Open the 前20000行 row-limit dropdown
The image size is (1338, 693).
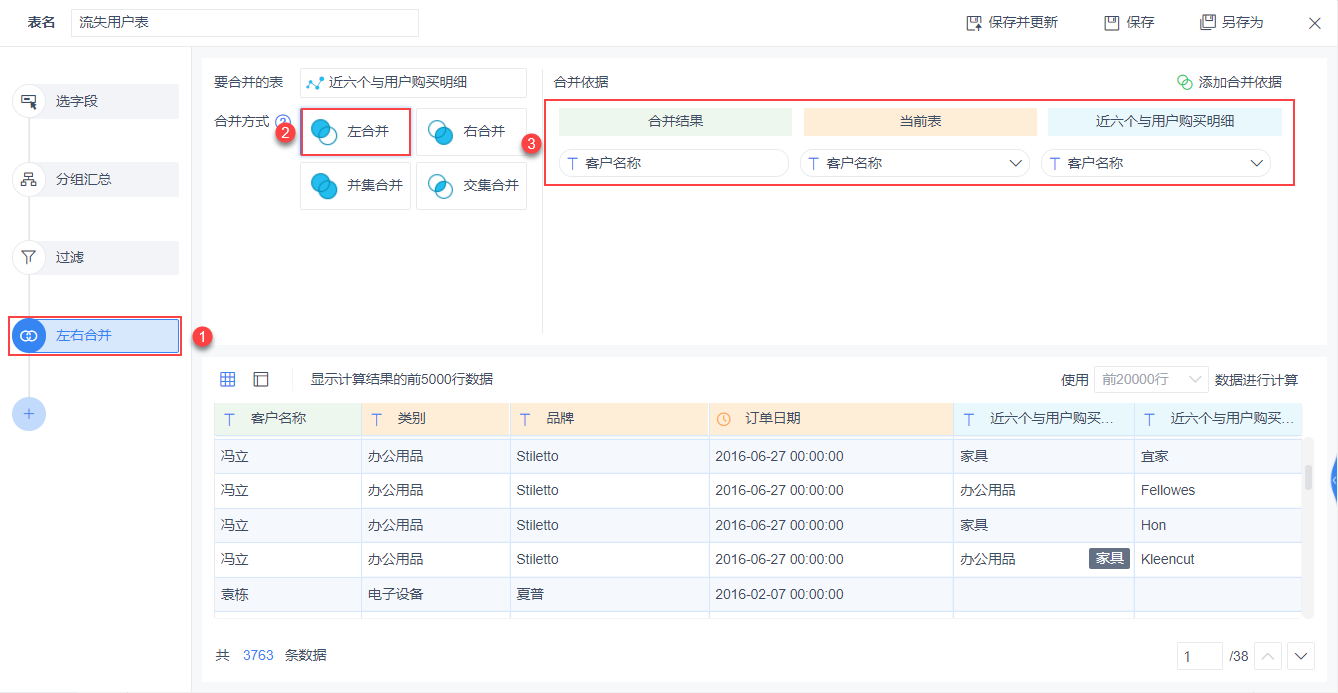coord(1151,379)
